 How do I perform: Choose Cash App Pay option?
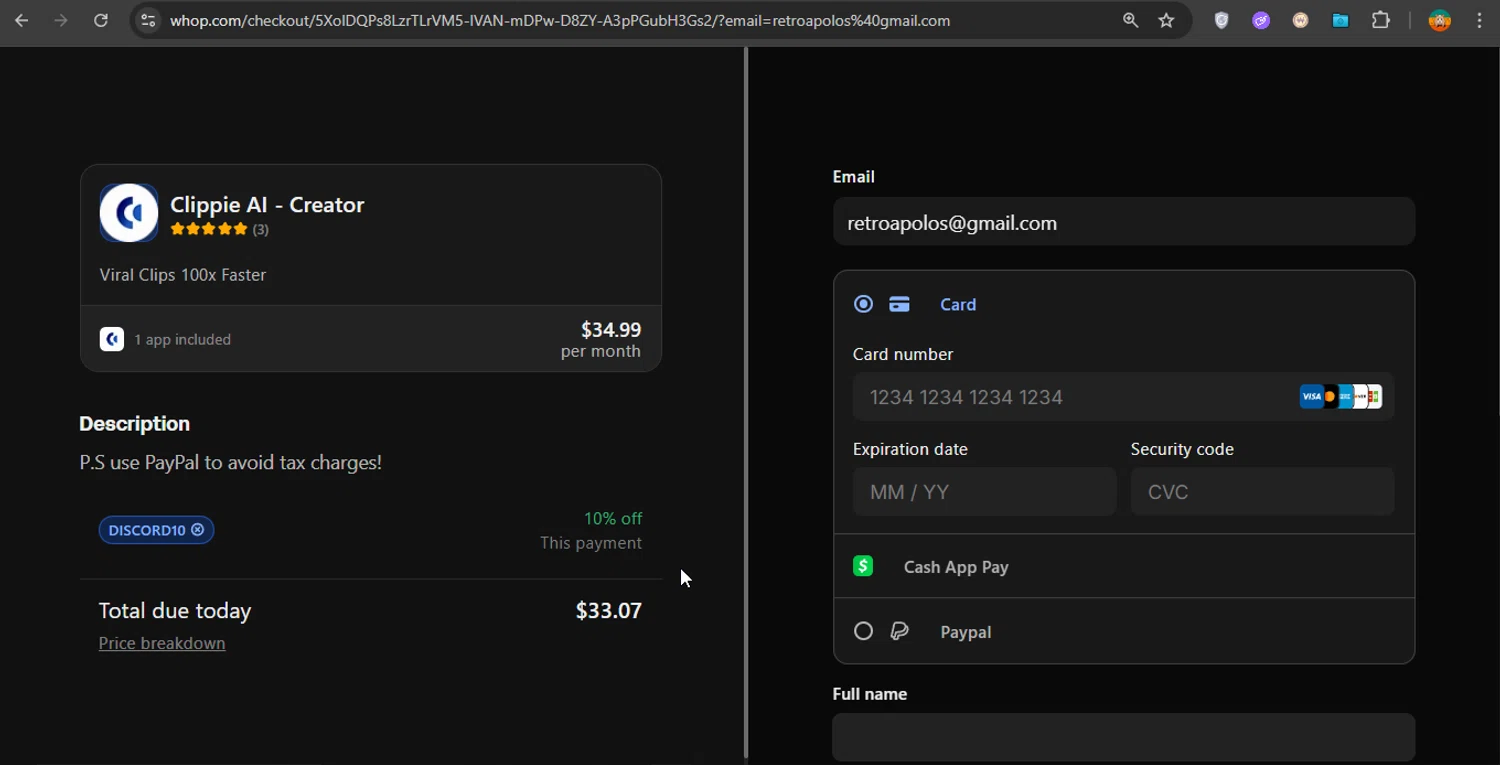1124,566
